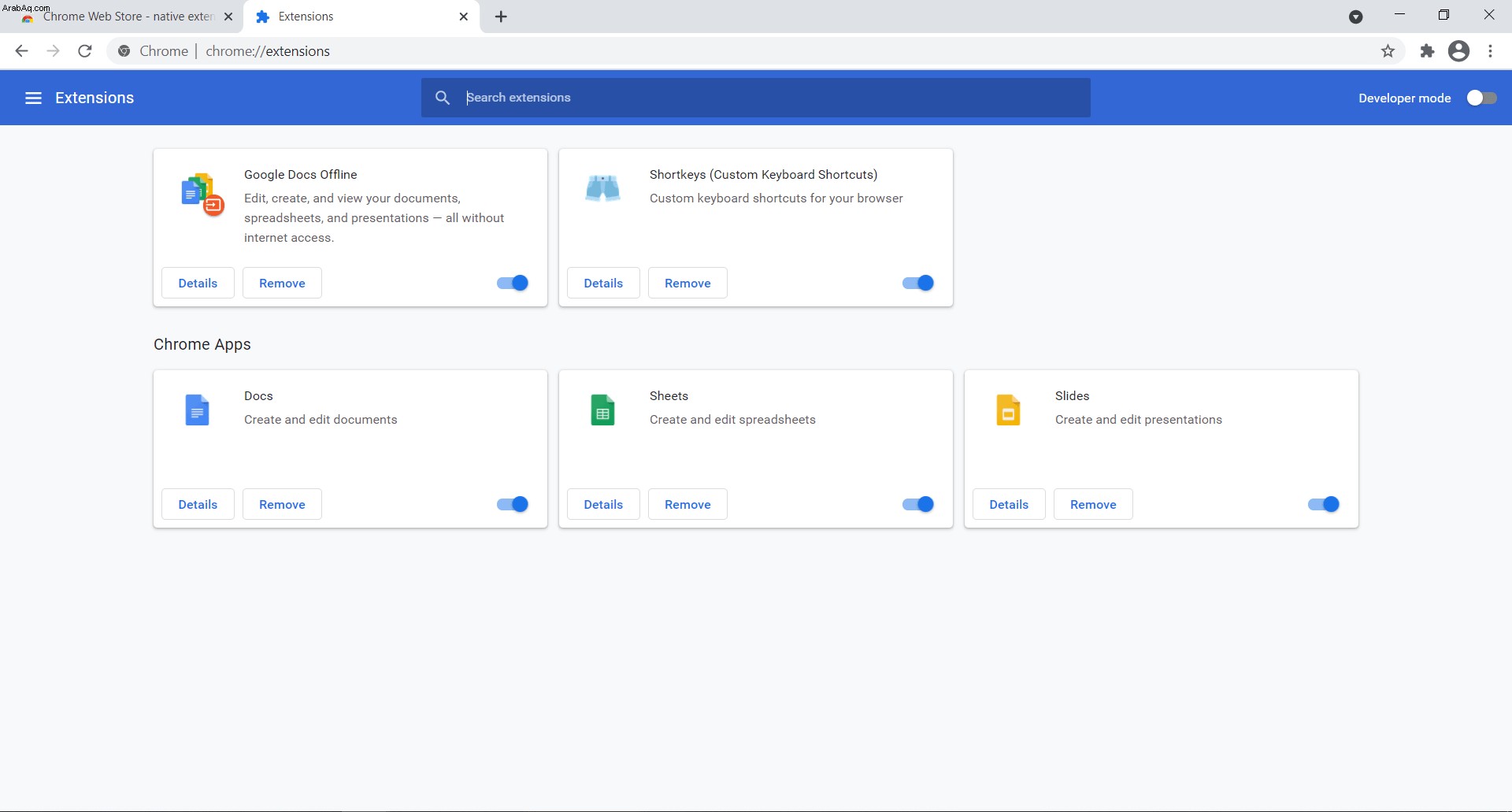This screenshot has width=1512, height=812.
Task: Click the Docs app icon
Action: [x=197, y=410]
